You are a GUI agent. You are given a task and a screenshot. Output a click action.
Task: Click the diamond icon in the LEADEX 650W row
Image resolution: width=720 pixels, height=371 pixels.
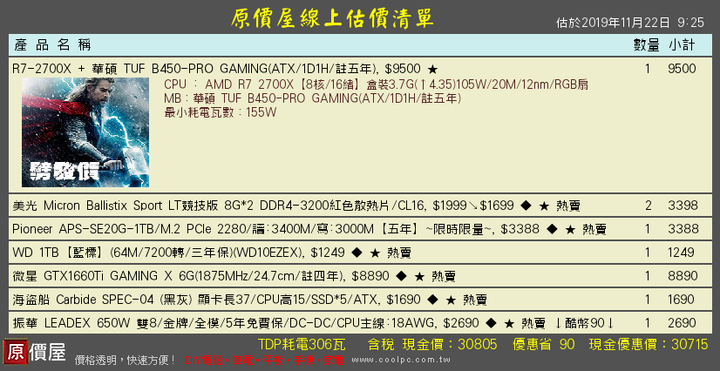click(x=491, y=324)
